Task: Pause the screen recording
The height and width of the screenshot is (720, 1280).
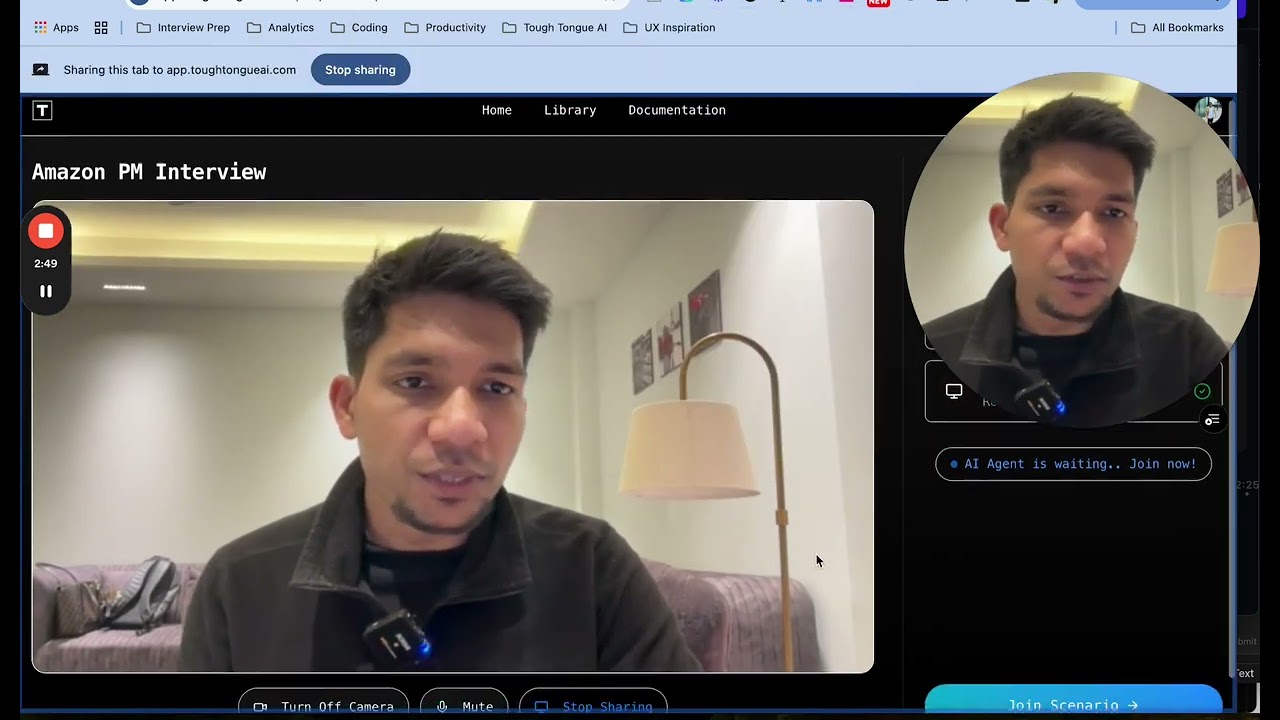Action: click(46, 291)
